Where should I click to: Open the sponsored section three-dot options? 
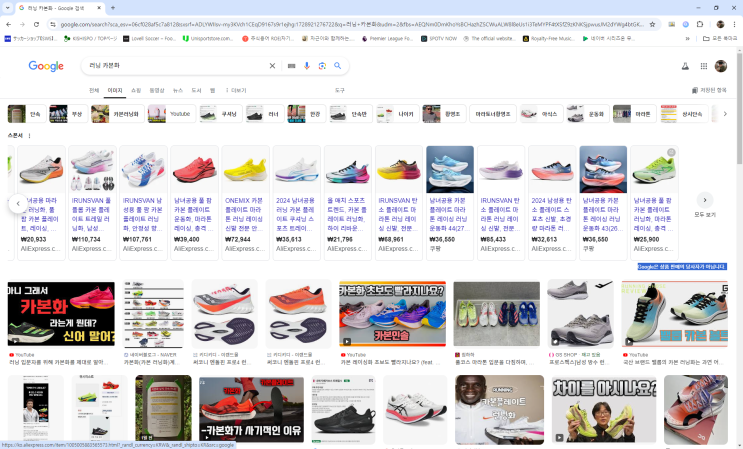coord(29,136)
